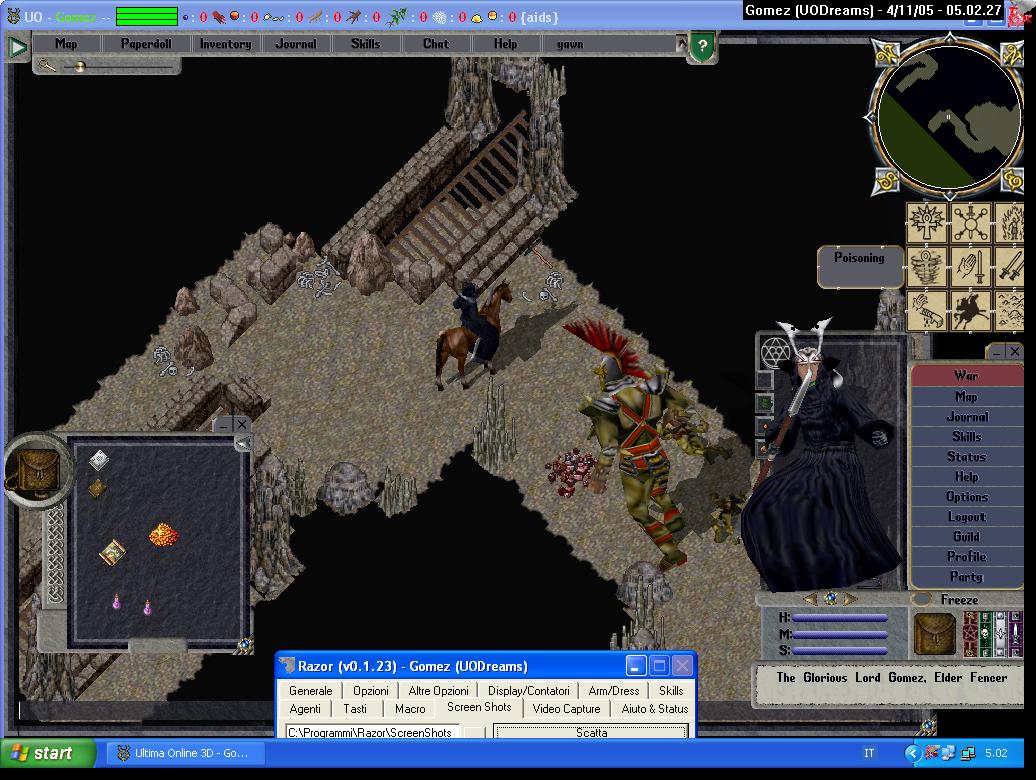Click the red pentagram spellbook icon
1036x780 pixels.
(970, 634)
